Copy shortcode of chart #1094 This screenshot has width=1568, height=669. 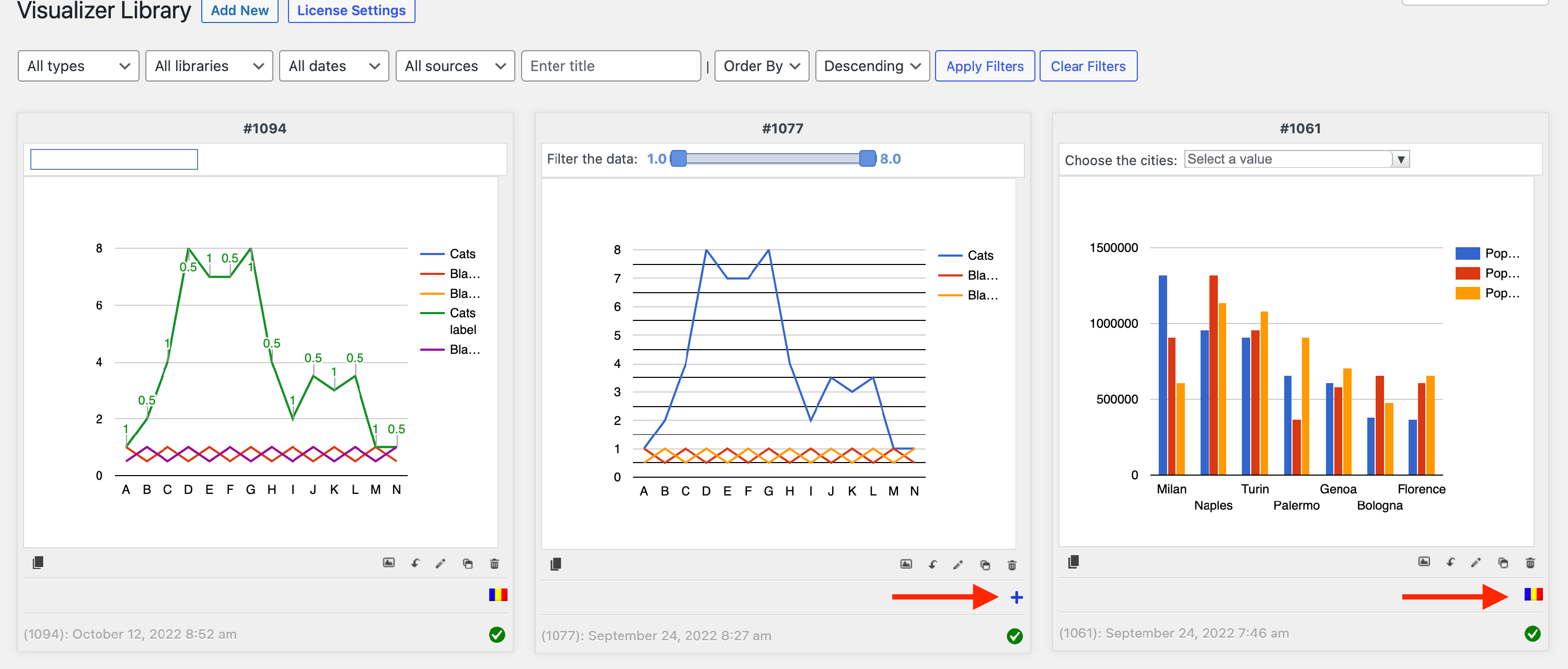[38, 562]
